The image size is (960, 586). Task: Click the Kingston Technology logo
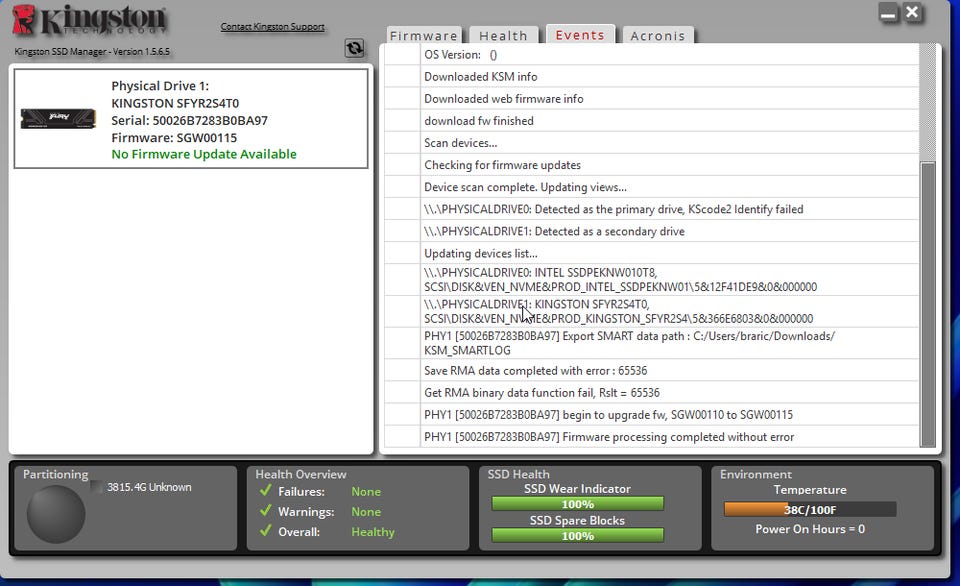(x=89, y=20)
